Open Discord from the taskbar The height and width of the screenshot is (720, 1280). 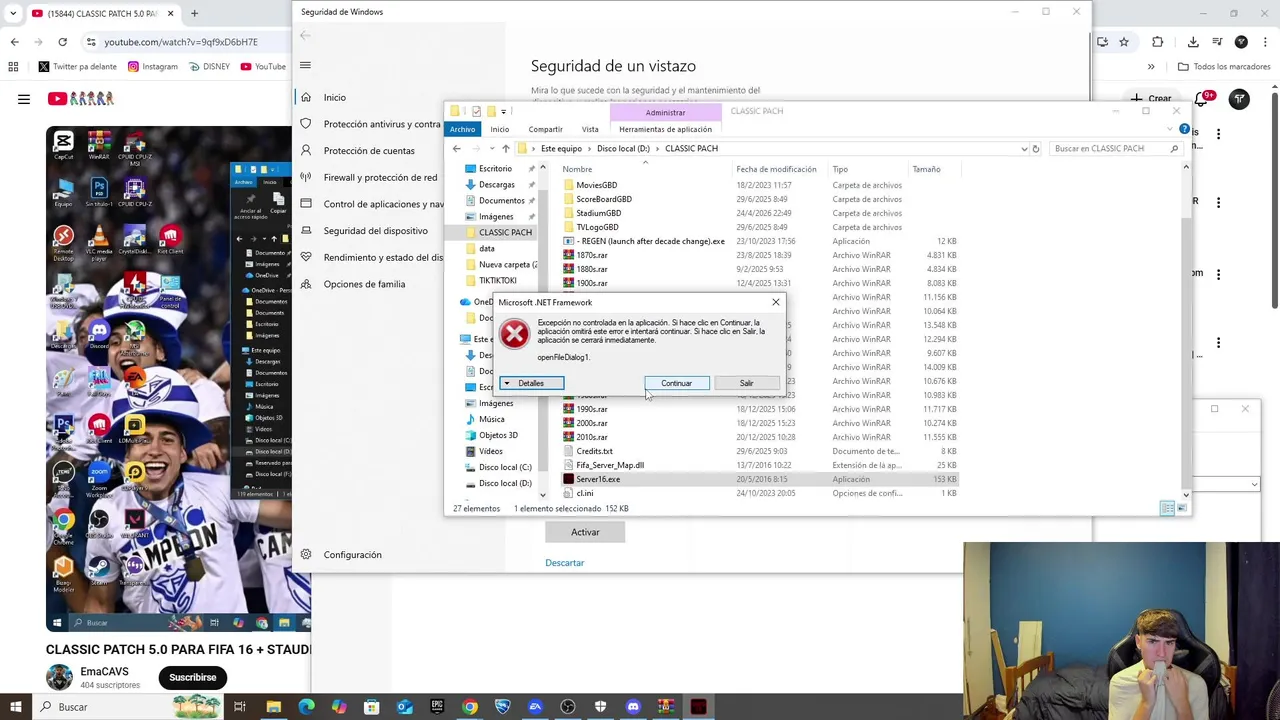pos(633,707)
